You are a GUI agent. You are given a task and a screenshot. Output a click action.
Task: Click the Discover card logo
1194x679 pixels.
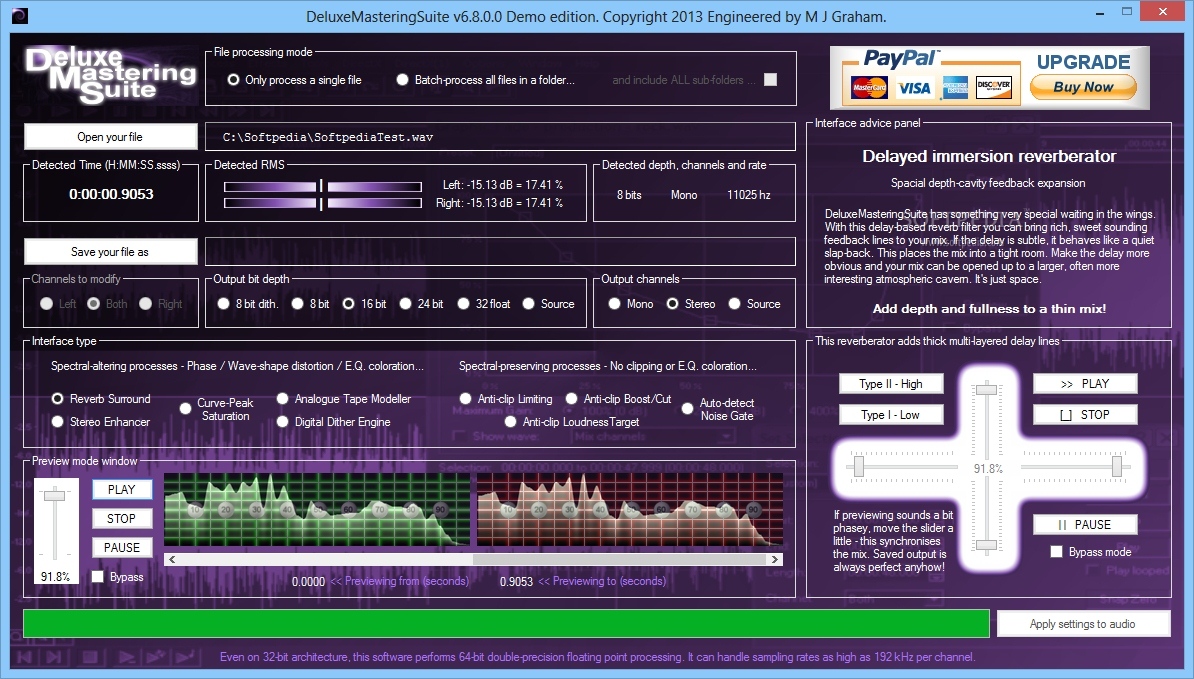click(x=994, y=88)
